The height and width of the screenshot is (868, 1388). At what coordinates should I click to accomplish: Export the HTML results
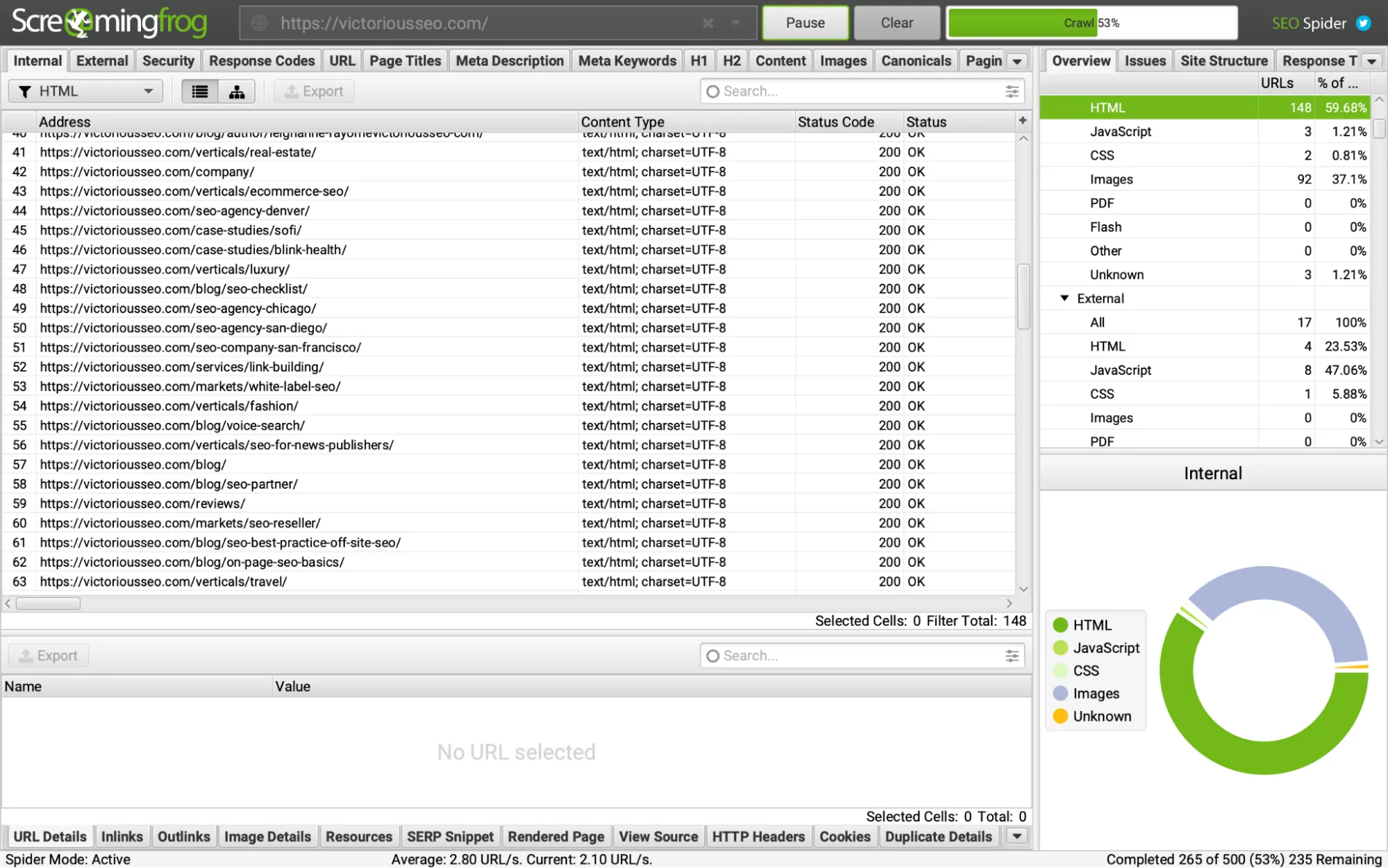click(x=314, y=92)
